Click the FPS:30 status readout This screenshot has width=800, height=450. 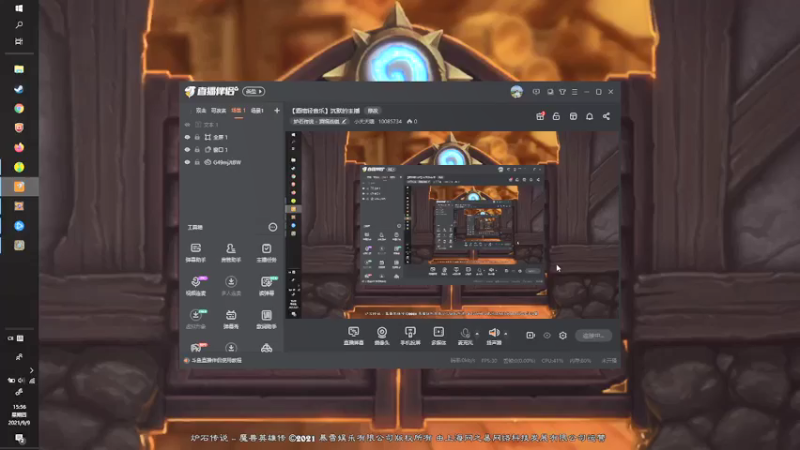489,361
